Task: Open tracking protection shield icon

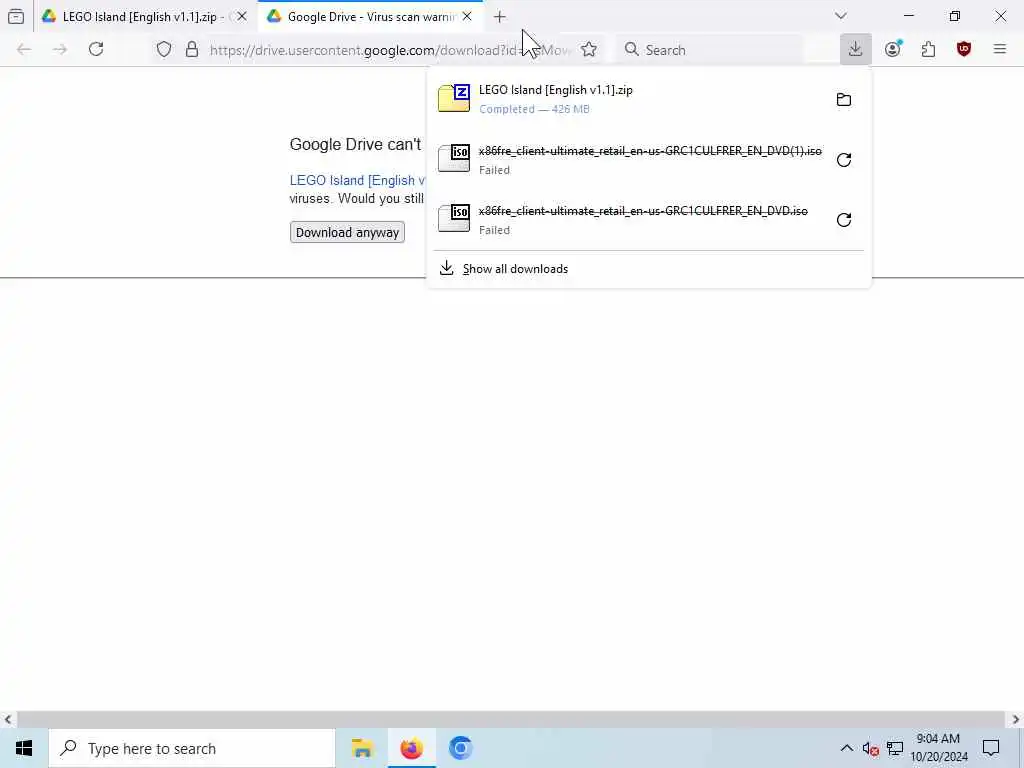Action: (164, 50)
